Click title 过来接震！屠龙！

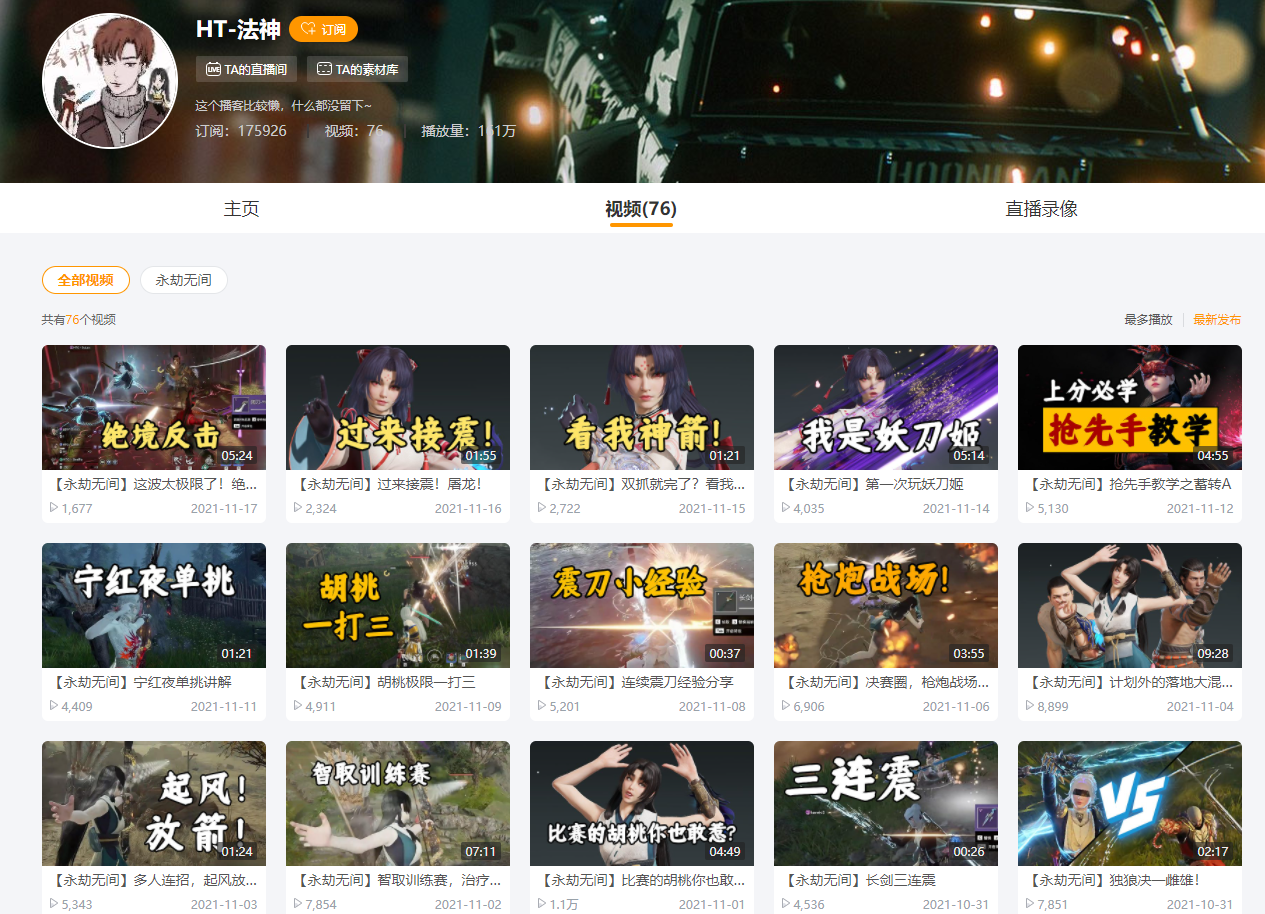point(389,484)
